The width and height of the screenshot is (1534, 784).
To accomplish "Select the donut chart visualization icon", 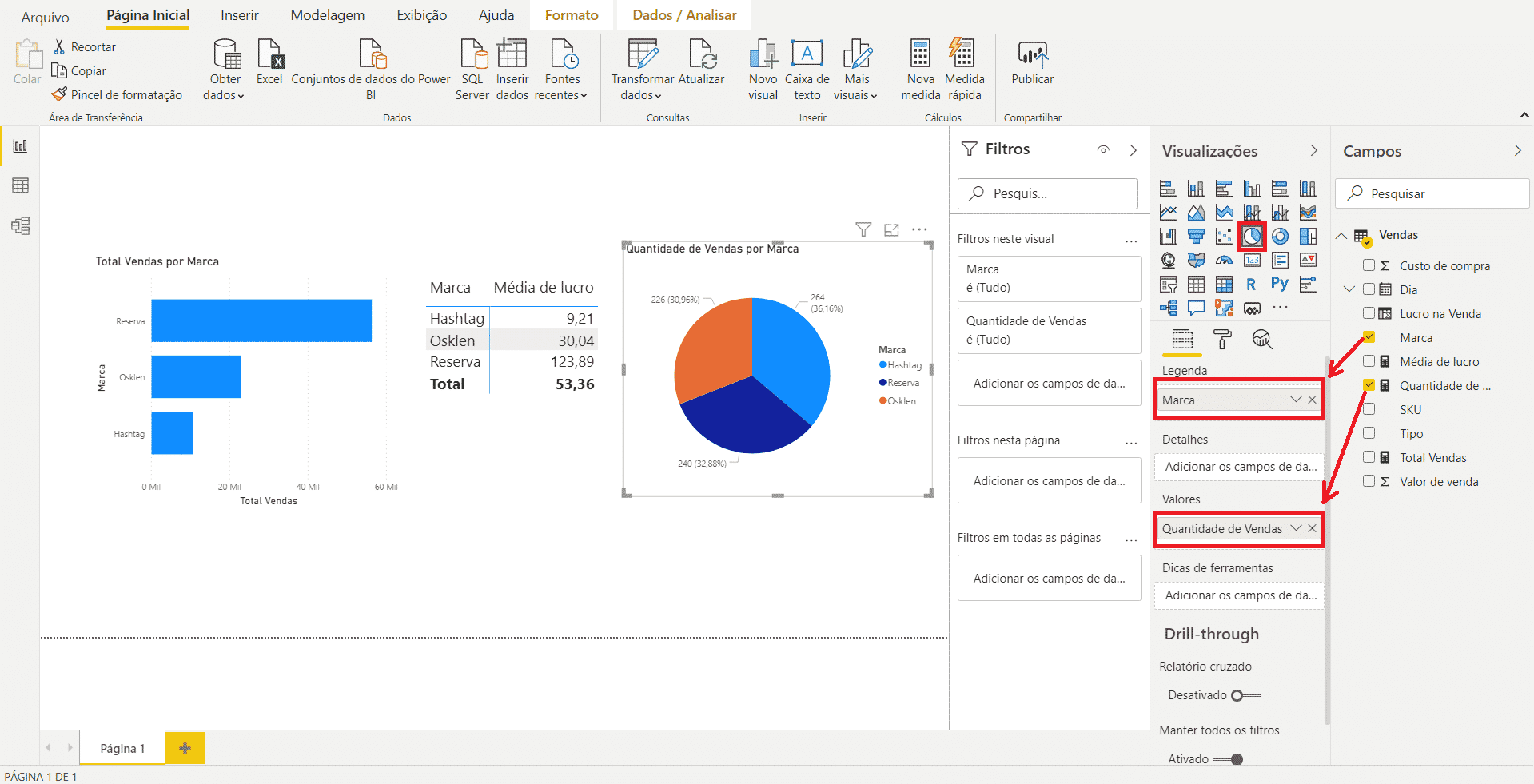I will pyautogui.click(x=1280, y=236).
